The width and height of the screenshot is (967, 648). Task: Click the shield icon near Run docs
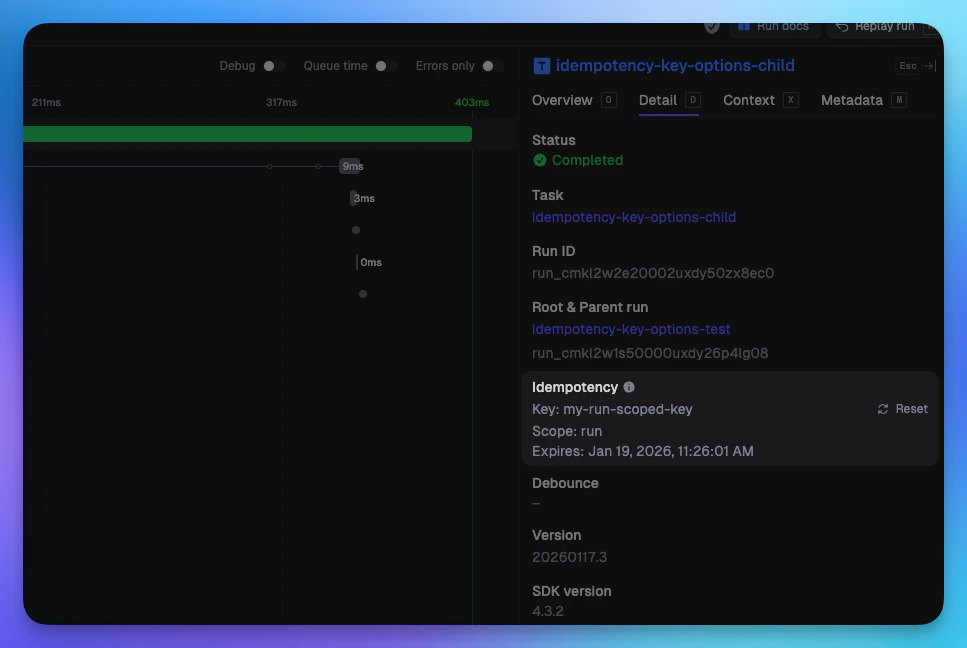tap(710, 27)
